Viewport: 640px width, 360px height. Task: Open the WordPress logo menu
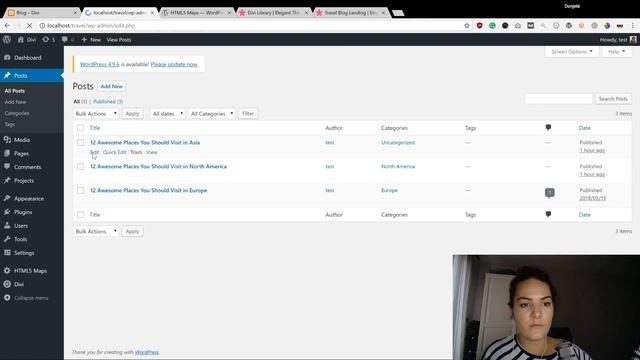[7, 40]
